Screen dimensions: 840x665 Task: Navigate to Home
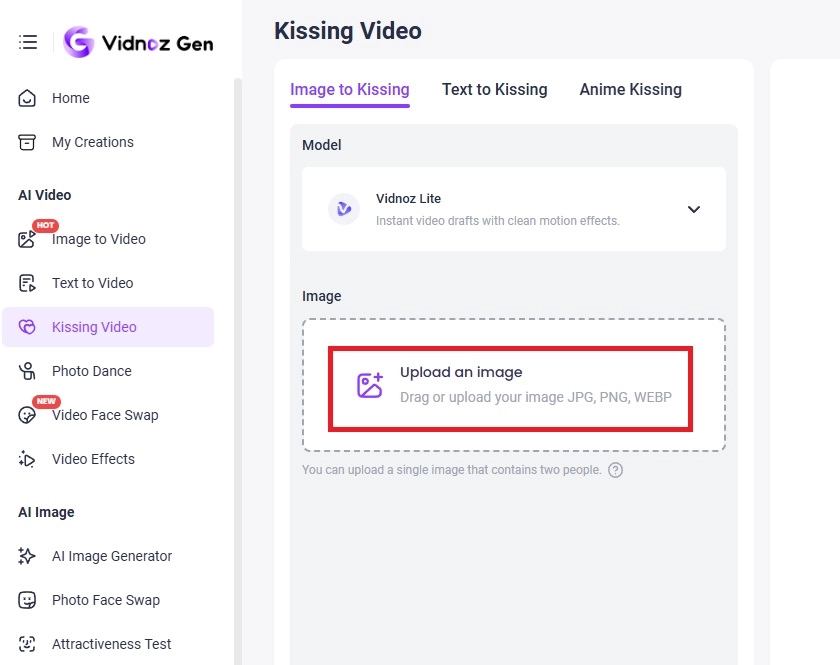[x=70, y=98]
